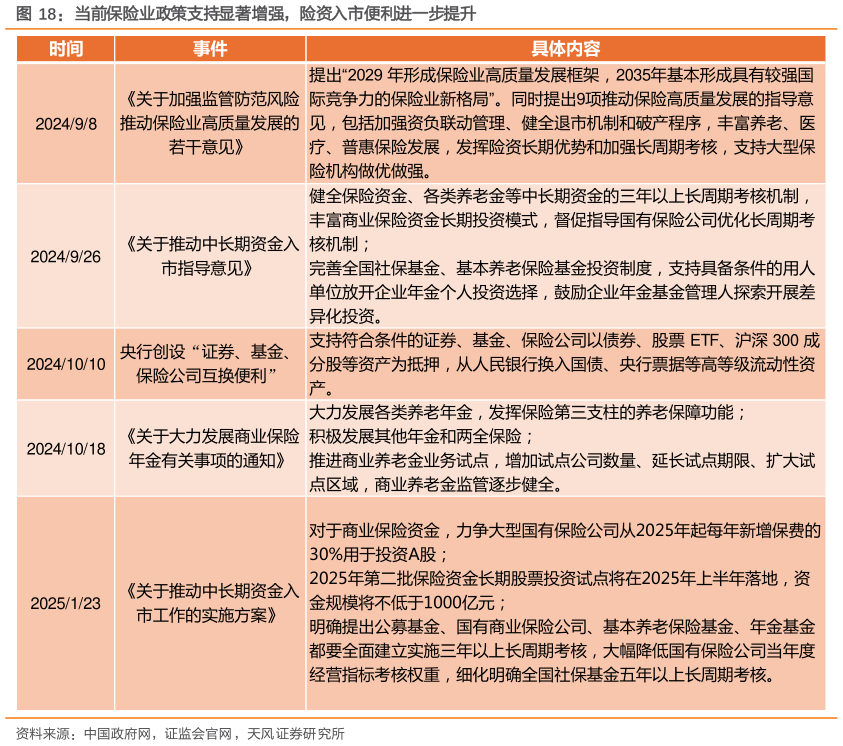843x746 pixels.
Task: Click the date cell '2024/10/18'
Action: pyautogui.click(x=66, y=448)
